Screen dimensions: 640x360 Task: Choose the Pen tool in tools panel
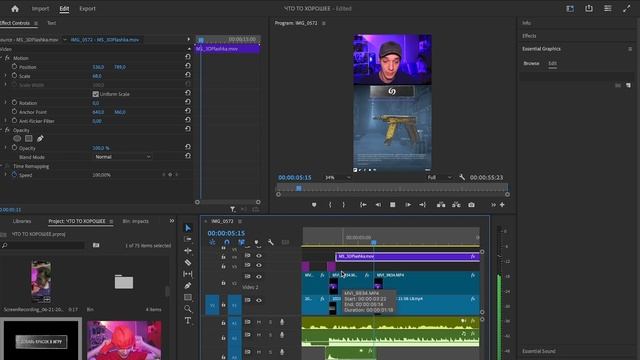tap(188, 286)
